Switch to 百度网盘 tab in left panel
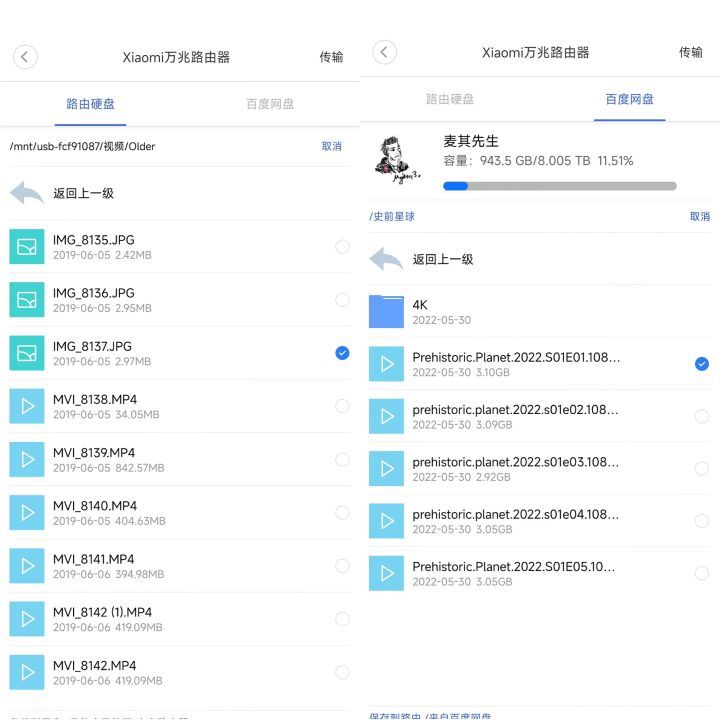Viewport: 720px width, 720px height. [270, 103]
